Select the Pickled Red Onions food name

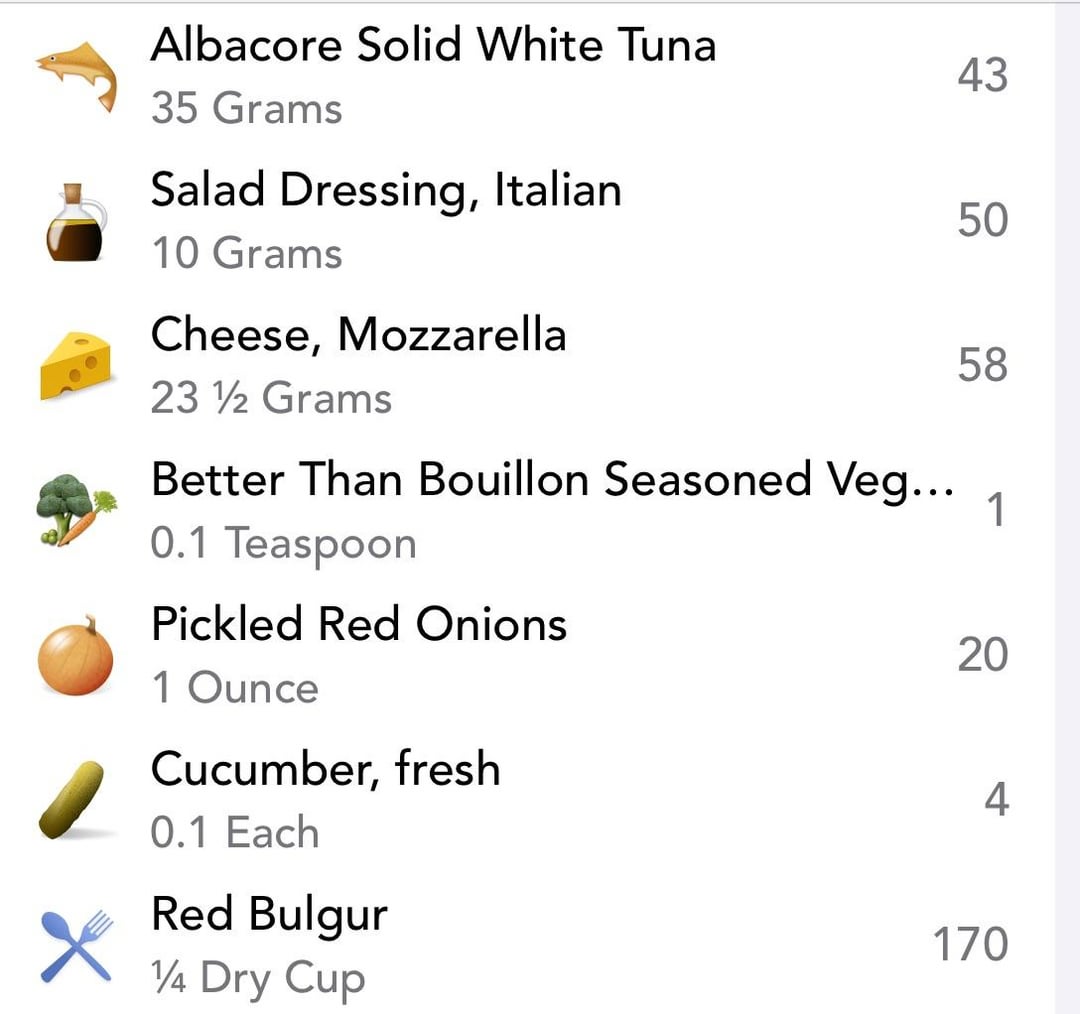[x=359, y=625]
